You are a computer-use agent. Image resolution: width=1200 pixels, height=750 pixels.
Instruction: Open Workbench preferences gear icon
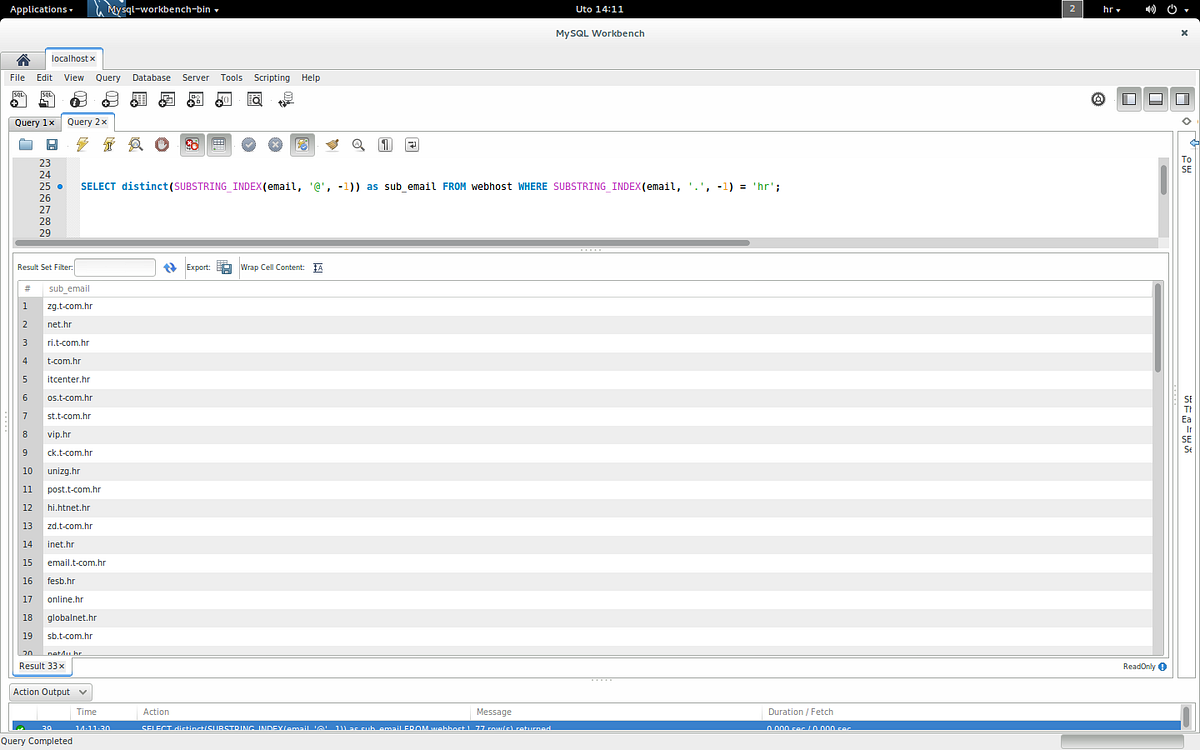pos(1098,99)
